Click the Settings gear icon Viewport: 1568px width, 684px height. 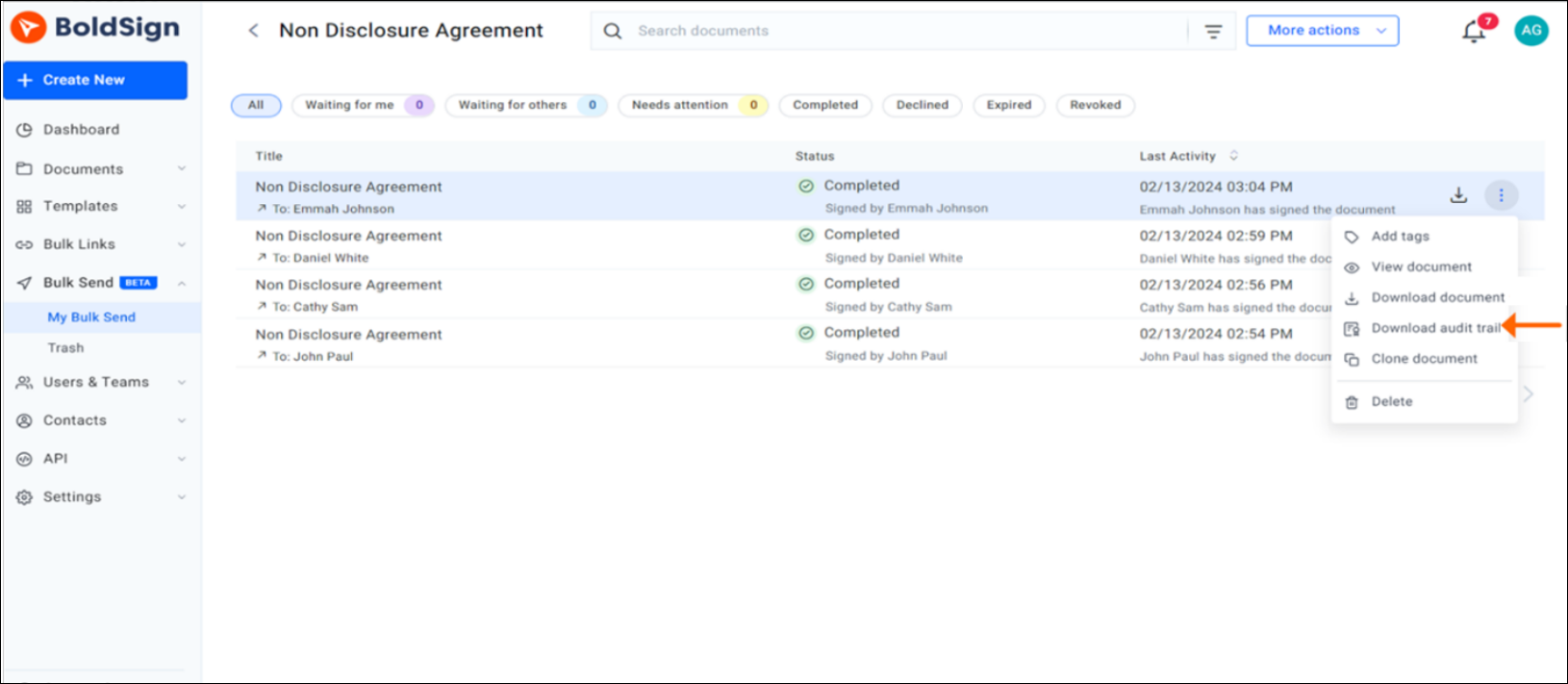coord(24,497)
